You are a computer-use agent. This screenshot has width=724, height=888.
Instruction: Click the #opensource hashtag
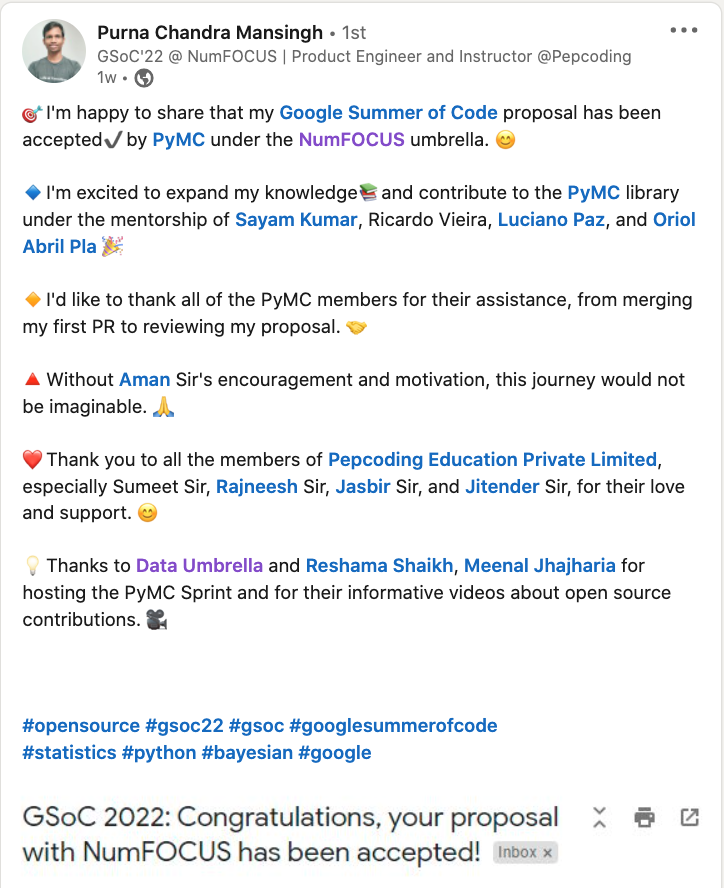pyautogui.click(x=80, y=725)
